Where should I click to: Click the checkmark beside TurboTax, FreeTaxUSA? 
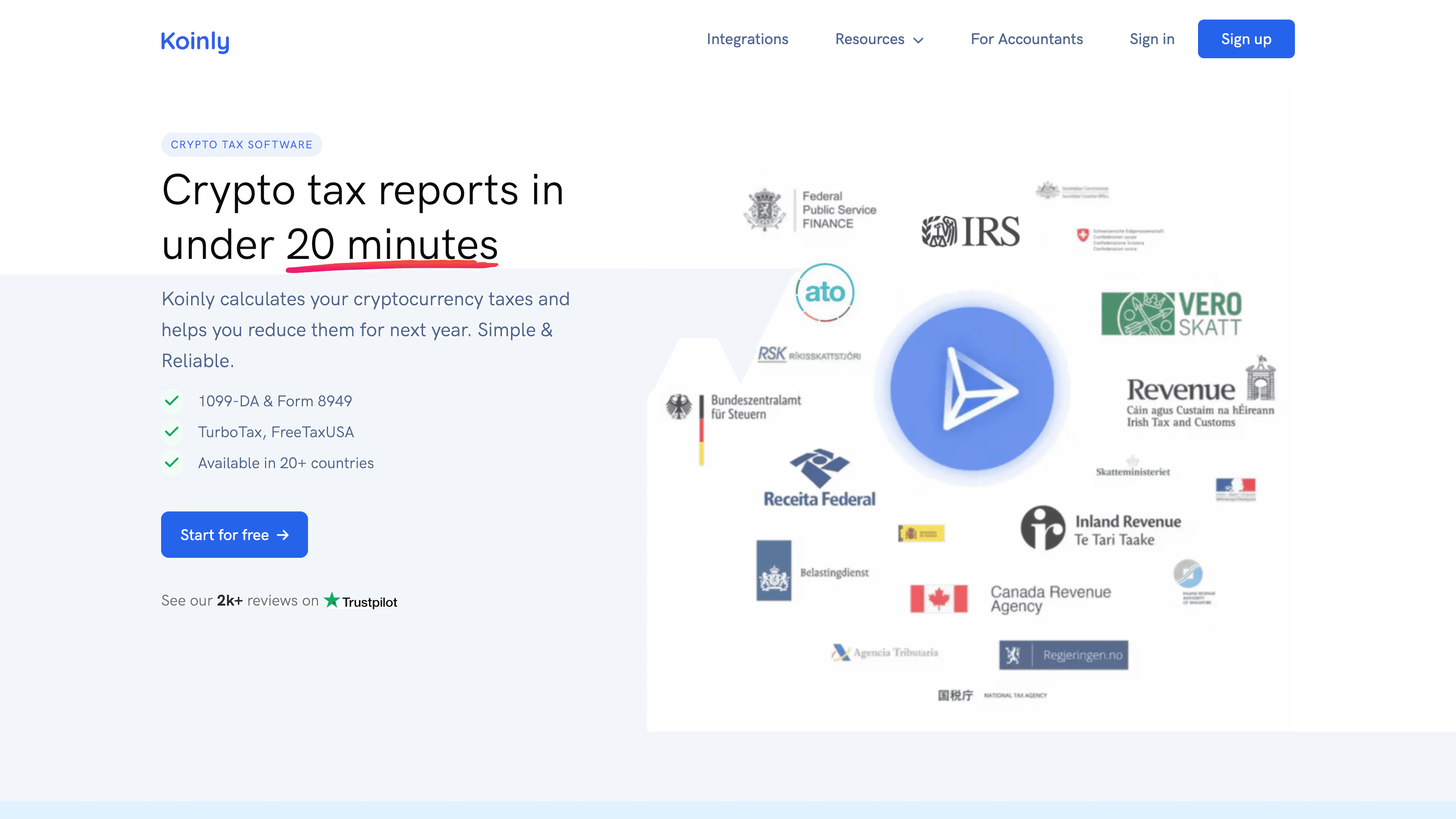coord(172,432)
